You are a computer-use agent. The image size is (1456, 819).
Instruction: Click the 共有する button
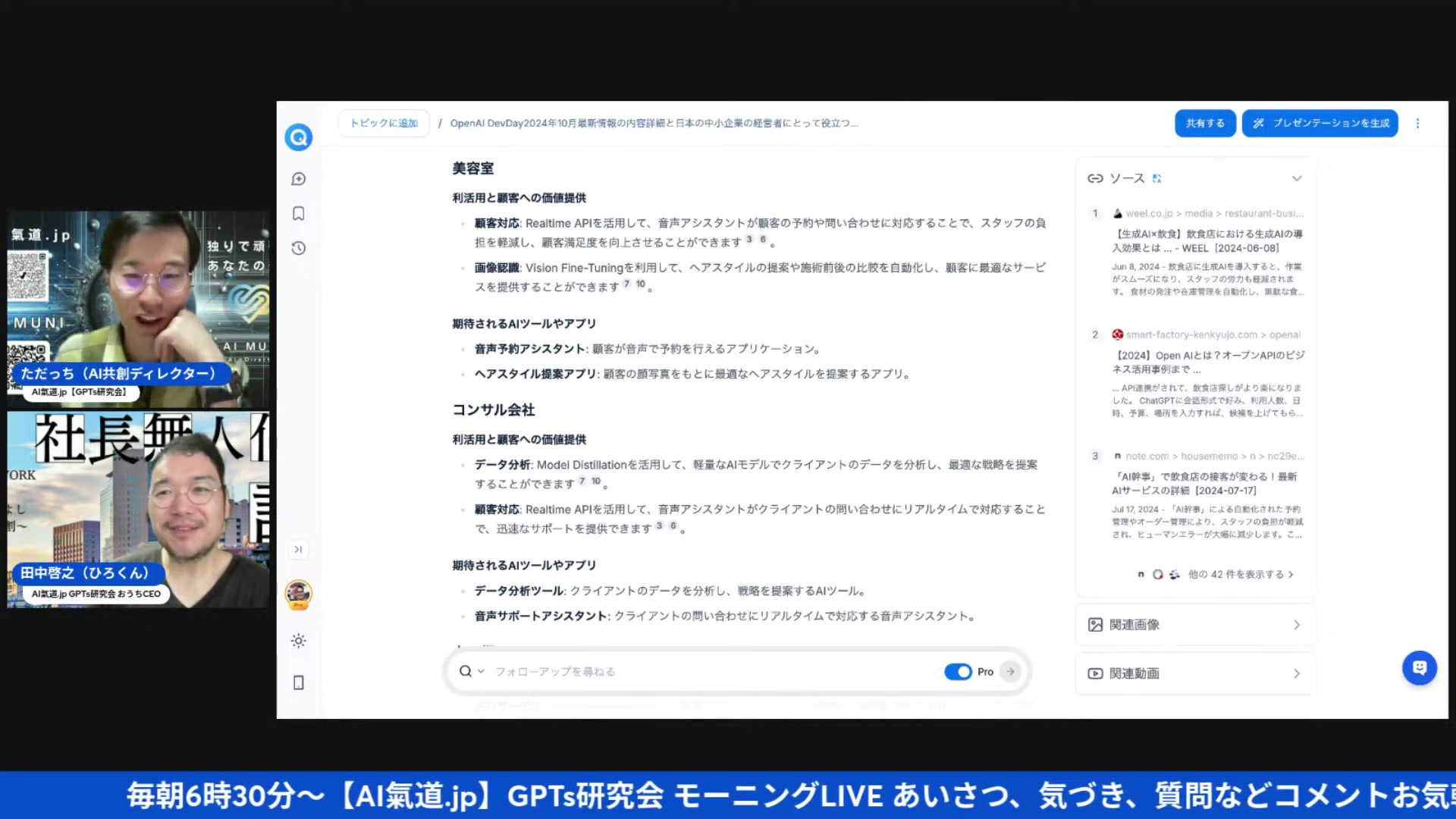pos(1205,123)
